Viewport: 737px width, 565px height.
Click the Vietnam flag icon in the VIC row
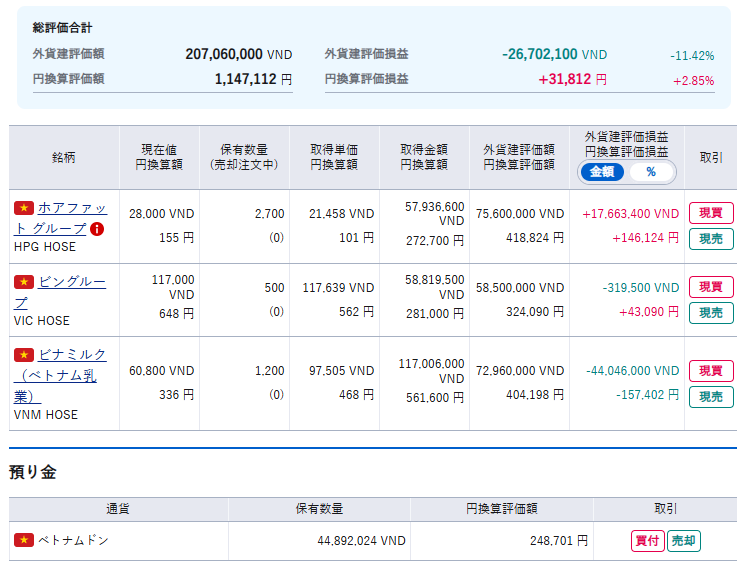pyautogui.click(x=24, y=282)
